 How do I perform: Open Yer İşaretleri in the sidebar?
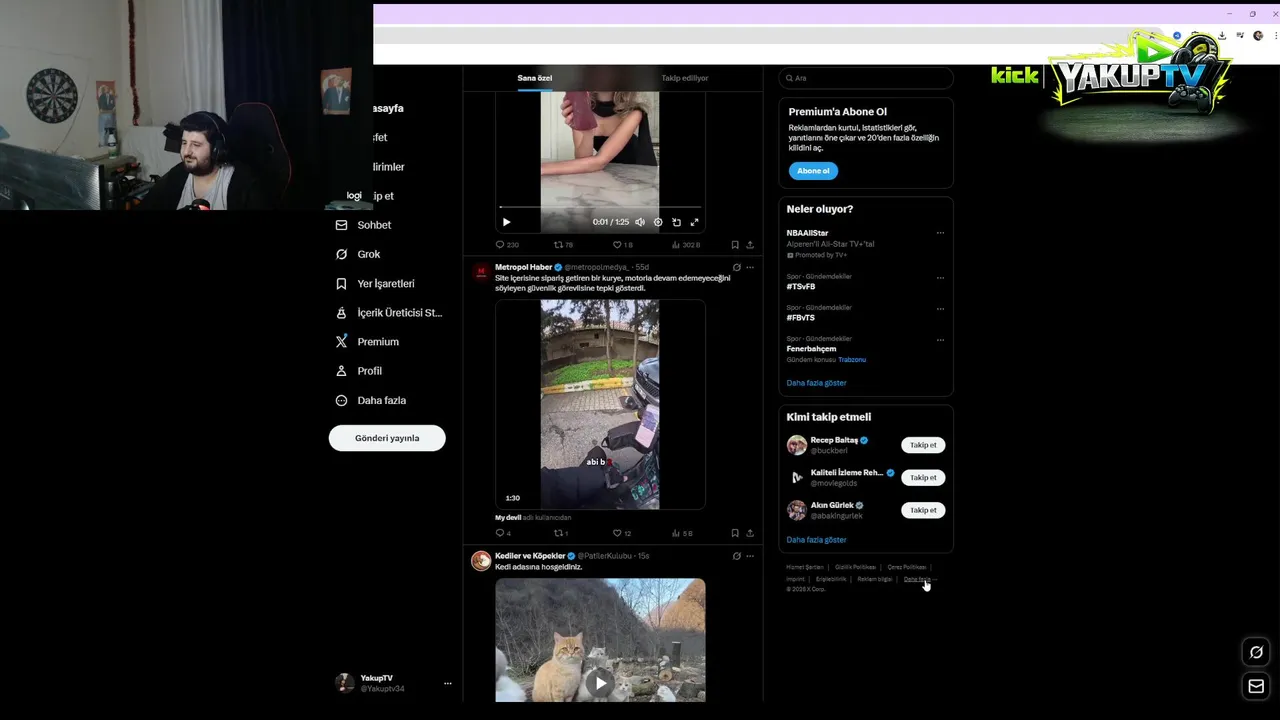(375, 284)
